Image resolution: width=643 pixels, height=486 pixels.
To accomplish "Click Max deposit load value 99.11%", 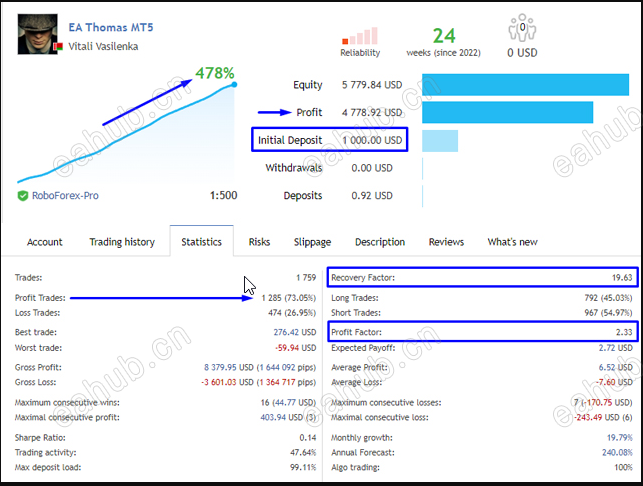I will [303, 467].
